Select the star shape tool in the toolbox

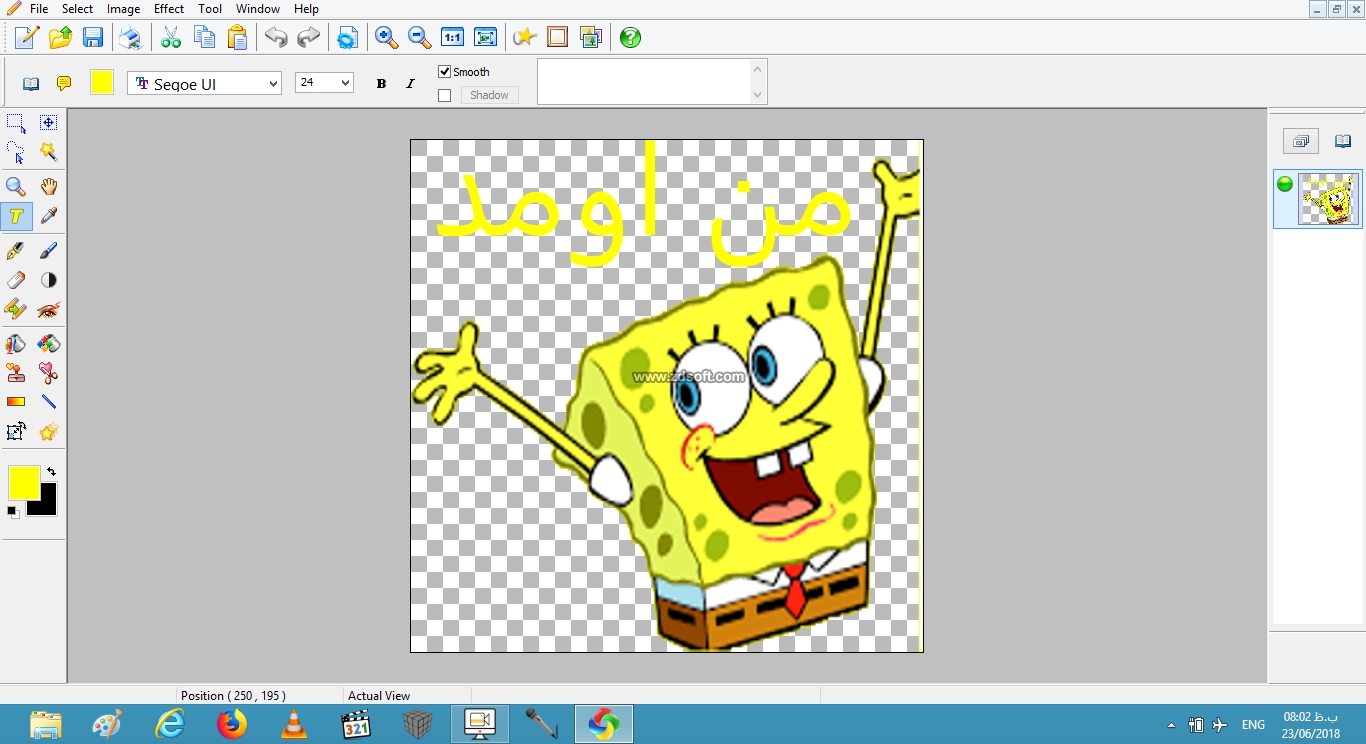pyautogui.click(x=48, y=432)
